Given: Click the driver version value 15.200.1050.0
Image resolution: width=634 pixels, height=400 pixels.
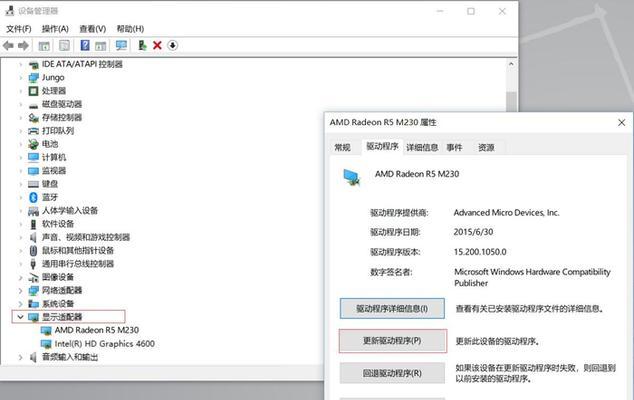Looking at the screenshot, I should 480,252.
